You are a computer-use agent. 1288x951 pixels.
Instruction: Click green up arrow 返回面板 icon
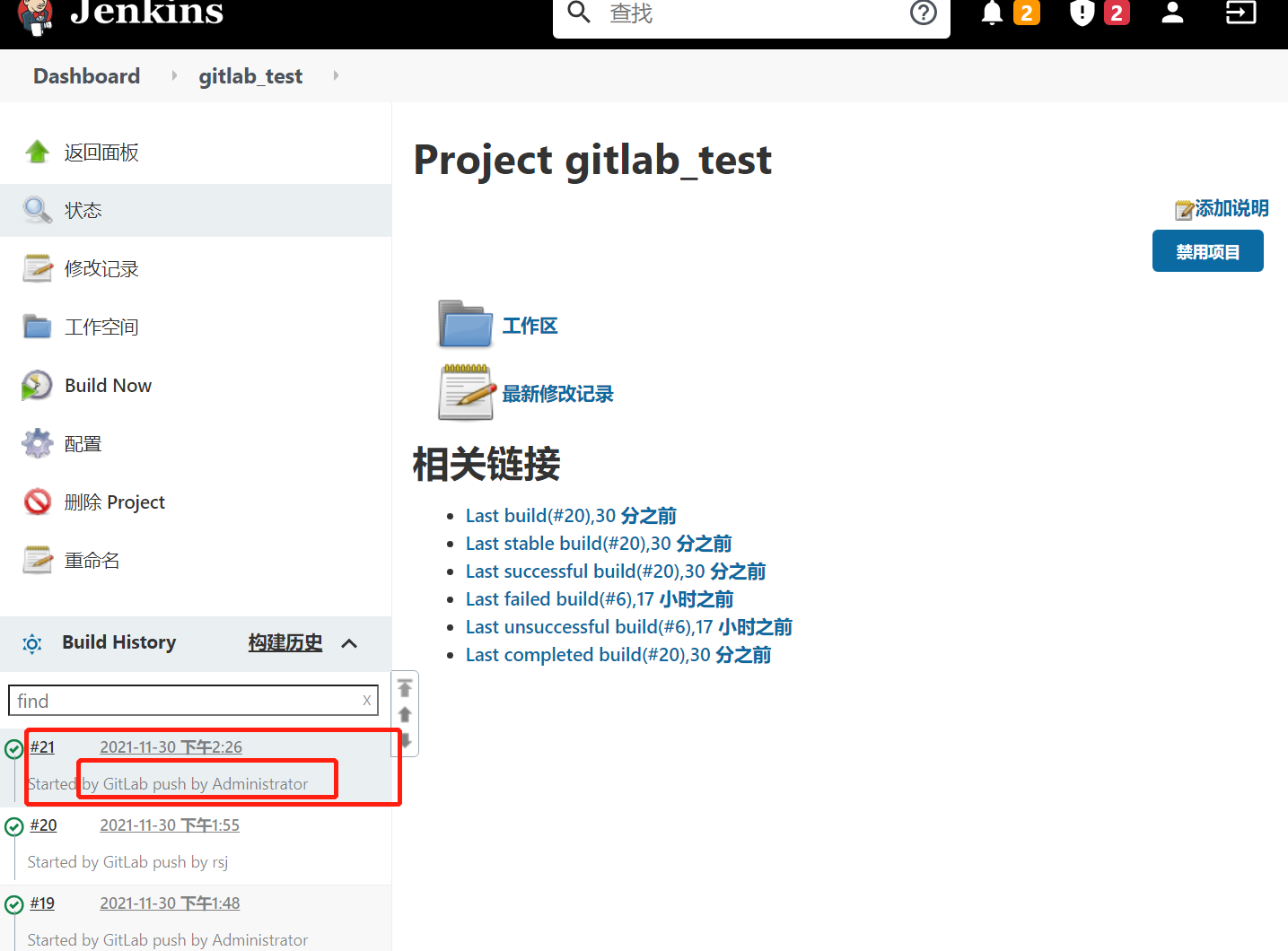pyautogui.click(x=37, y=152)
